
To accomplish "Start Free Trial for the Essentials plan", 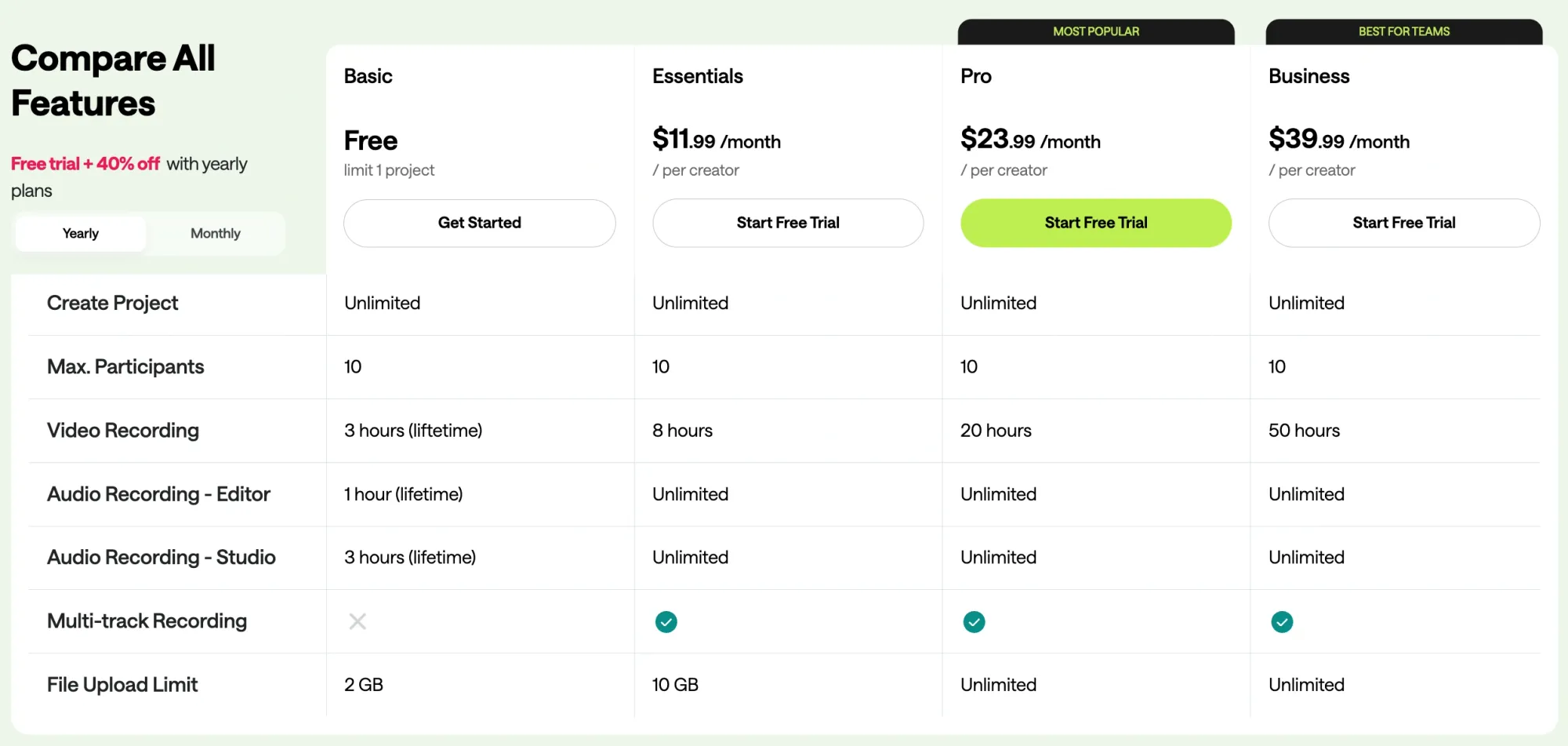I will [787, 223].
